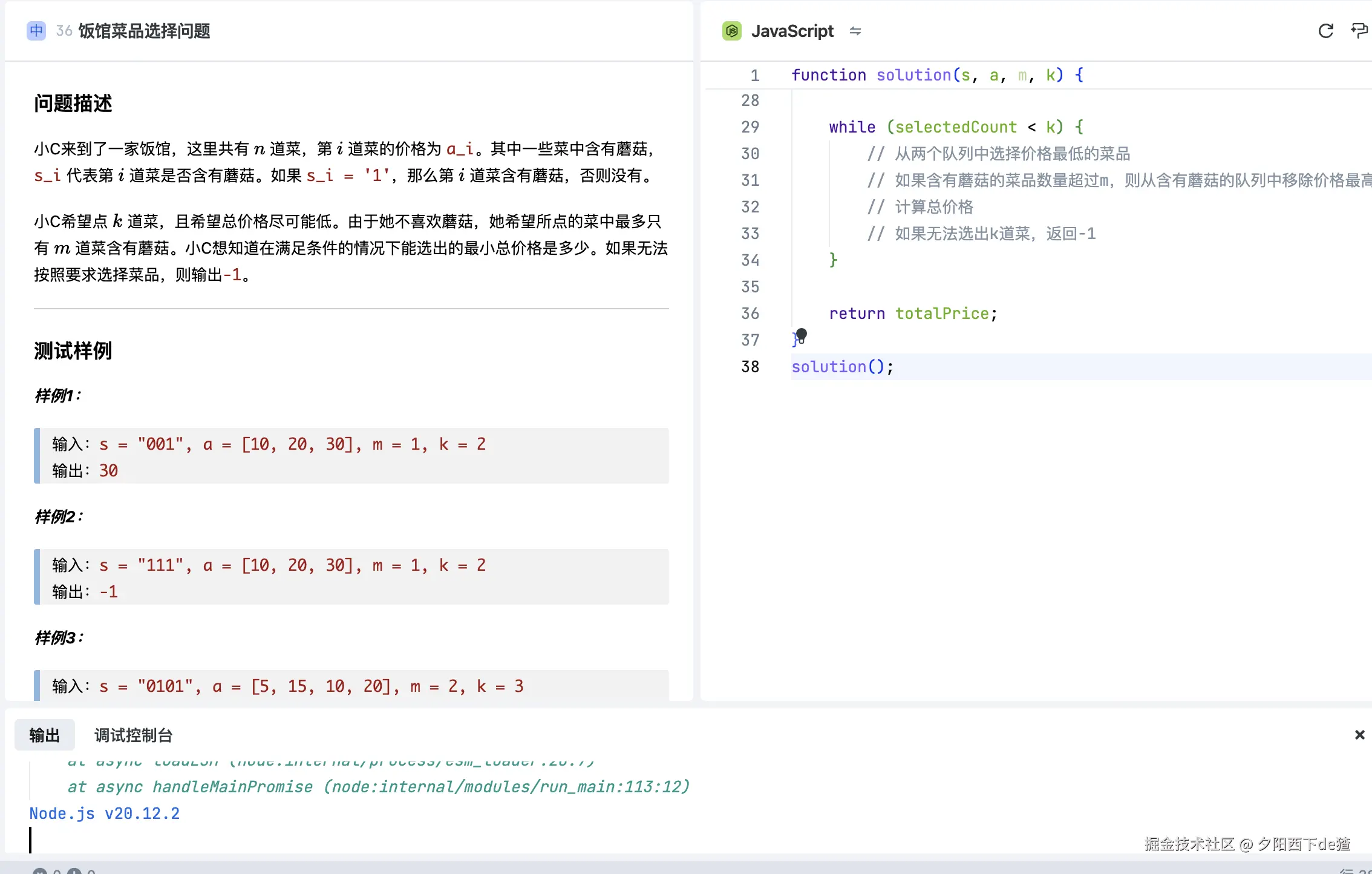Image resolution: width=1372 pixels, height=874 pixels.
Task: Click the reset code refresh icon
Action: pos(1325,31)
